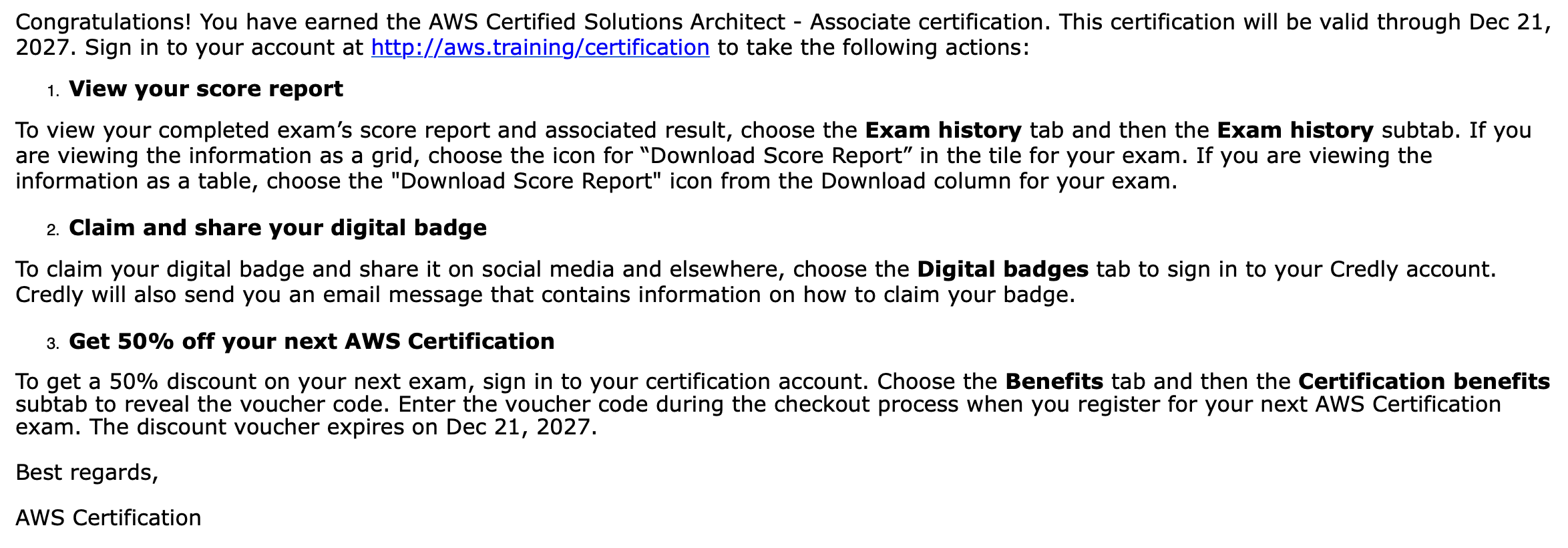Screen dimensions: 1568x548
Task: Click the quoted "Download Score Report" icon text
Action: click(526, 181)
